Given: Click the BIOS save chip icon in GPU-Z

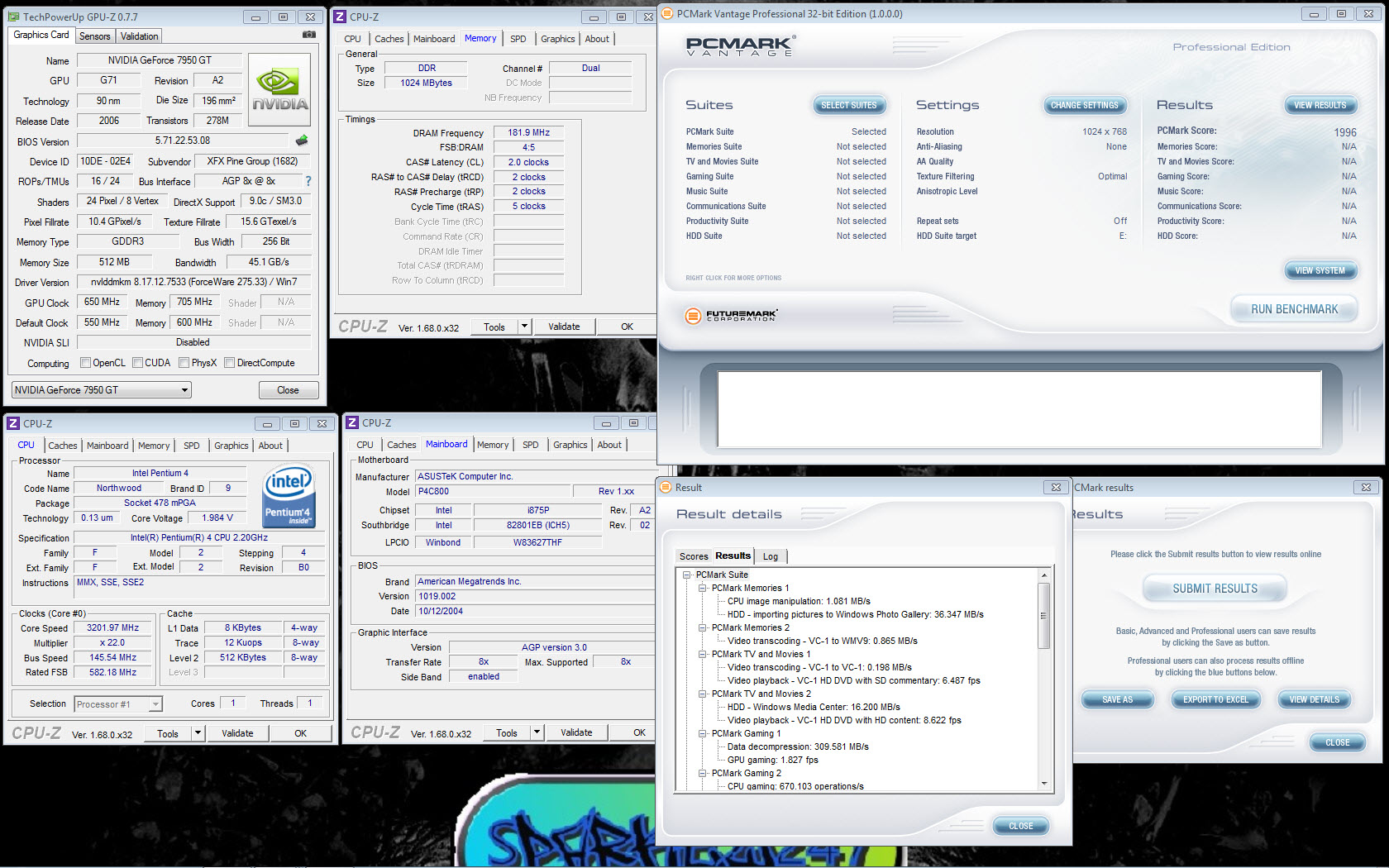Looking at the screenshot, I should pos(302,141).
